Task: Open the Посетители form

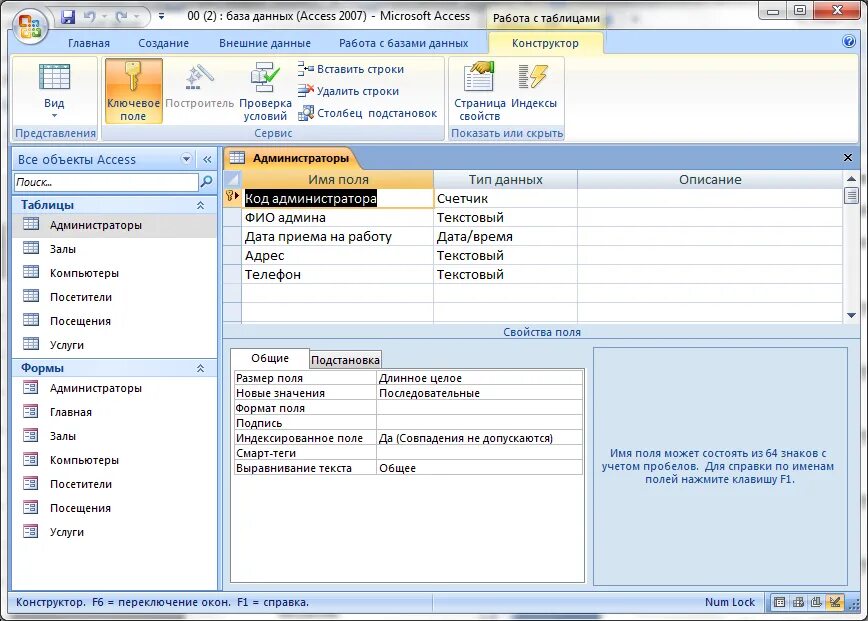Action: point(114,484)
